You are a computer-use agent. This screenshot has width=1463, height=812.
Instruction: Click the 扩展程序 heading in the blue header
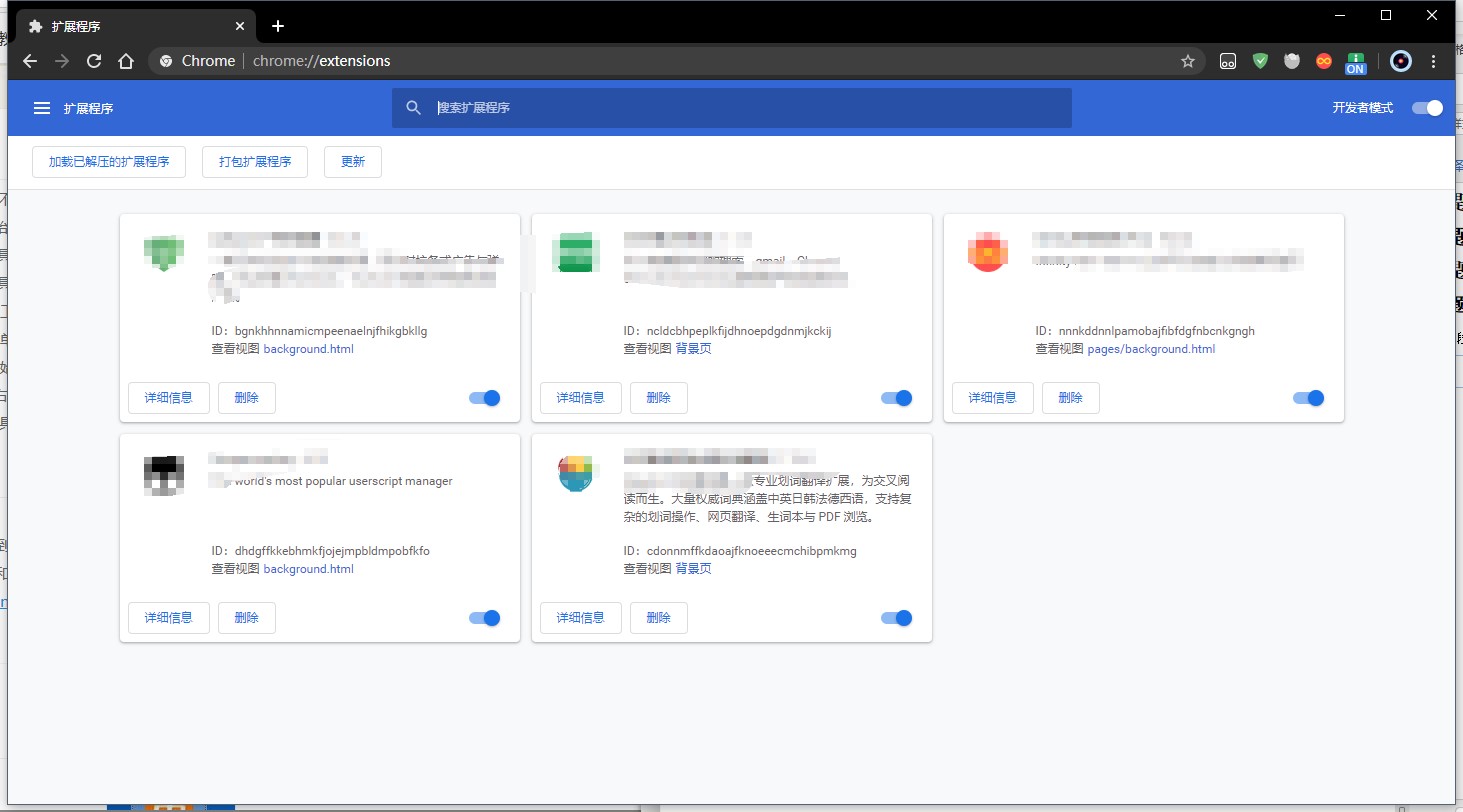(88, 108)
